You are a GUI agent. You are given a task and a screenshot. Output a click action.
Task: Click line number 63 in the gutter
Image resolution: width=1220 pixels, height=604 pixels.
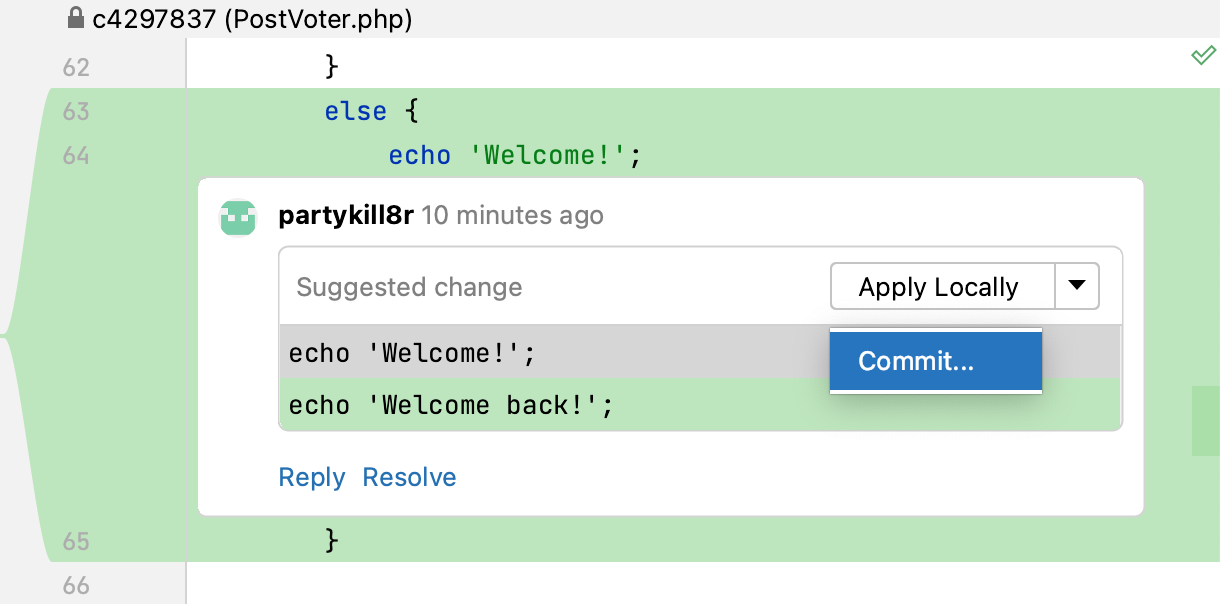point(75,111)
